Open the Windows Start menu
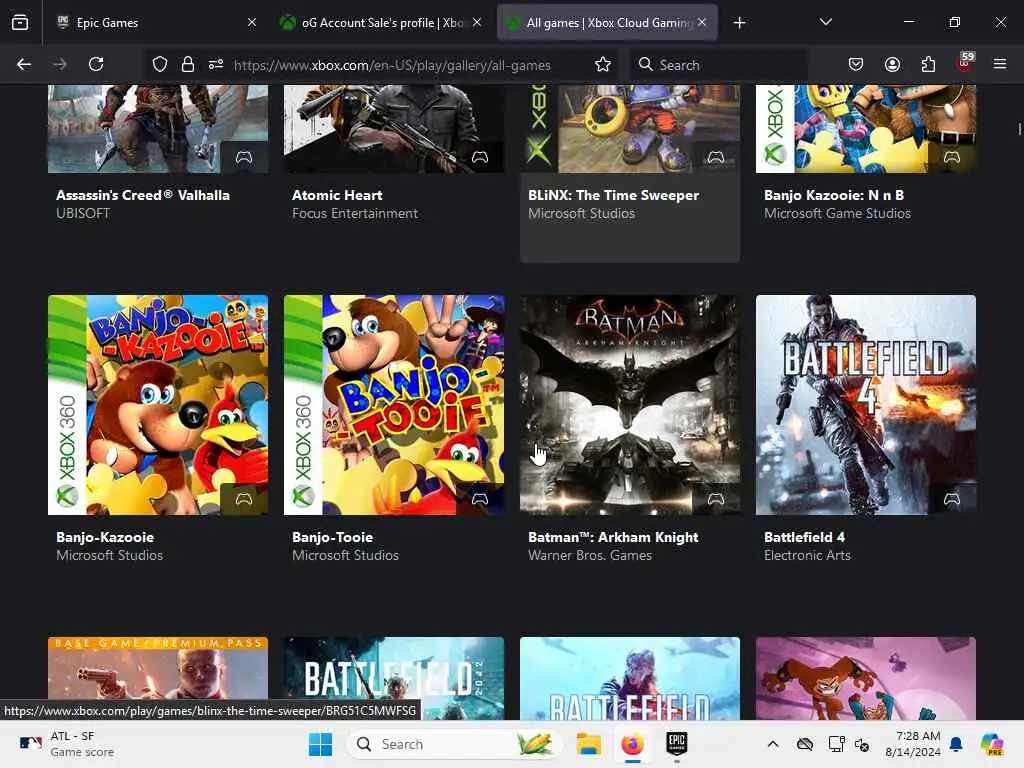Image resolution: width=1024 pixels, height=768 pixels. pyautogui.click(x=320, y=744)
